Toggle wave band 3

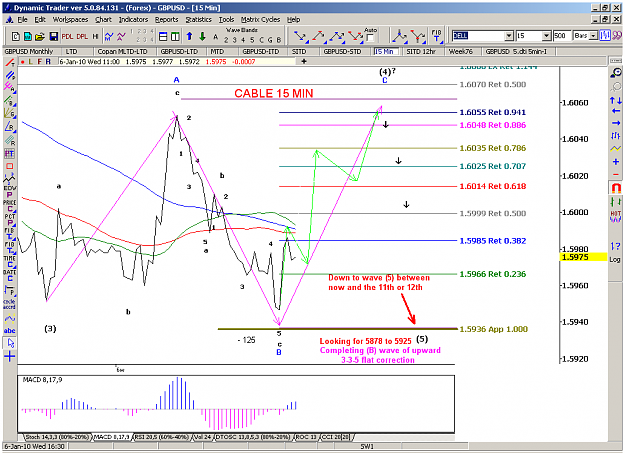tap(235, 40)
